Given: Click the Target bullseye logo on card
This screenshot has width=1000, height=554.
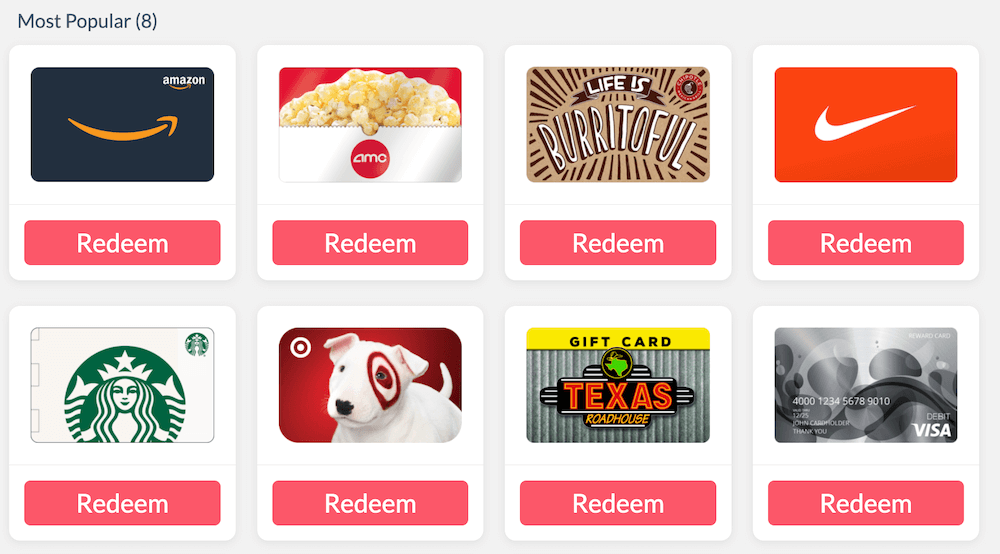Looking at the screenshot, I should (x=300, y=347).
